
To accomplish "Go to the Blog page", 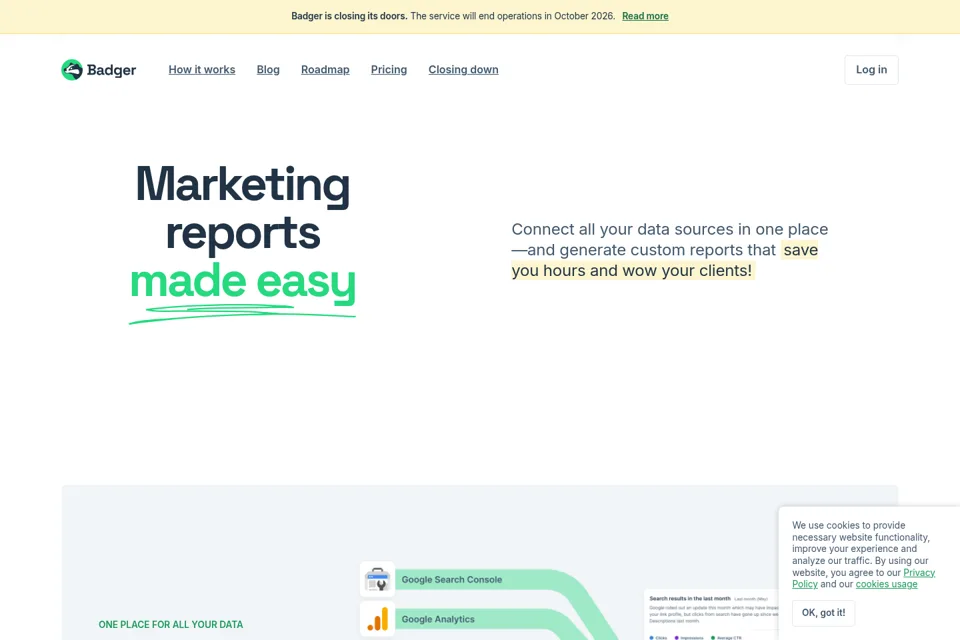I will (268, 70).
